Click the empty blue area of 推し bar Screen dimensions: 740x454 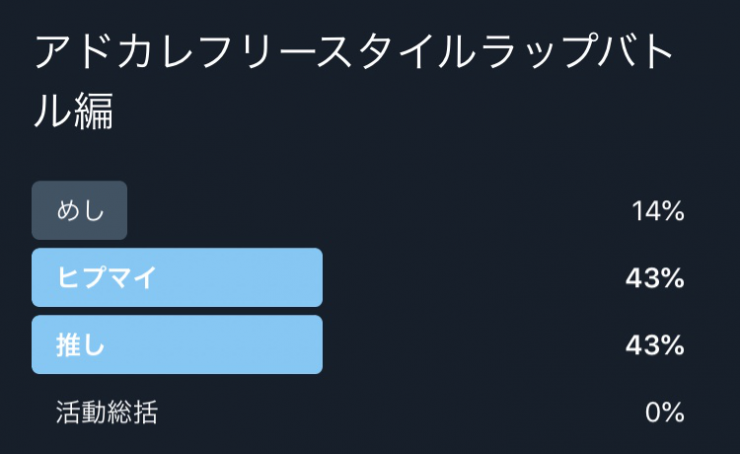tap(212, 345)
